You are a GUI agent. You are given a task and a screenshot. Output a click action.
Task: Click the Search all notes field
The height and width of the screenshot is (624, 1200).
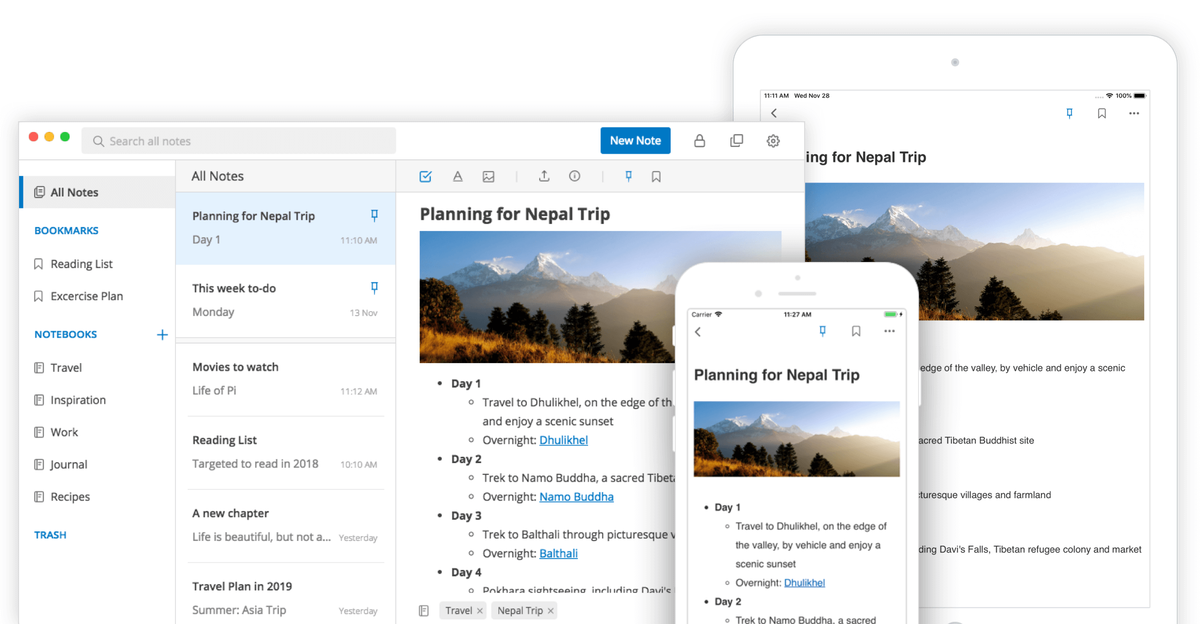click(x=240, y=141)
